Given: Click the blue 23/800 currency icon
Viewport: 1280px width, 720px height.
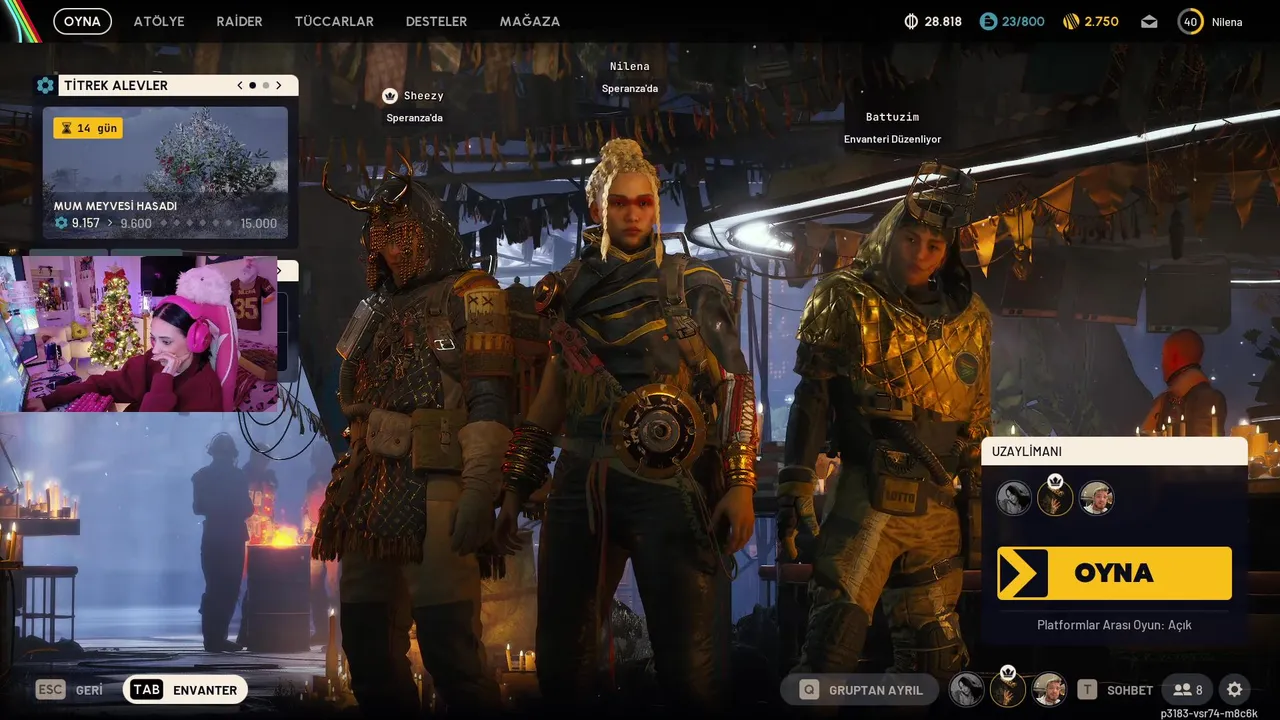Looking at the screenshot, I should (988, 21).
